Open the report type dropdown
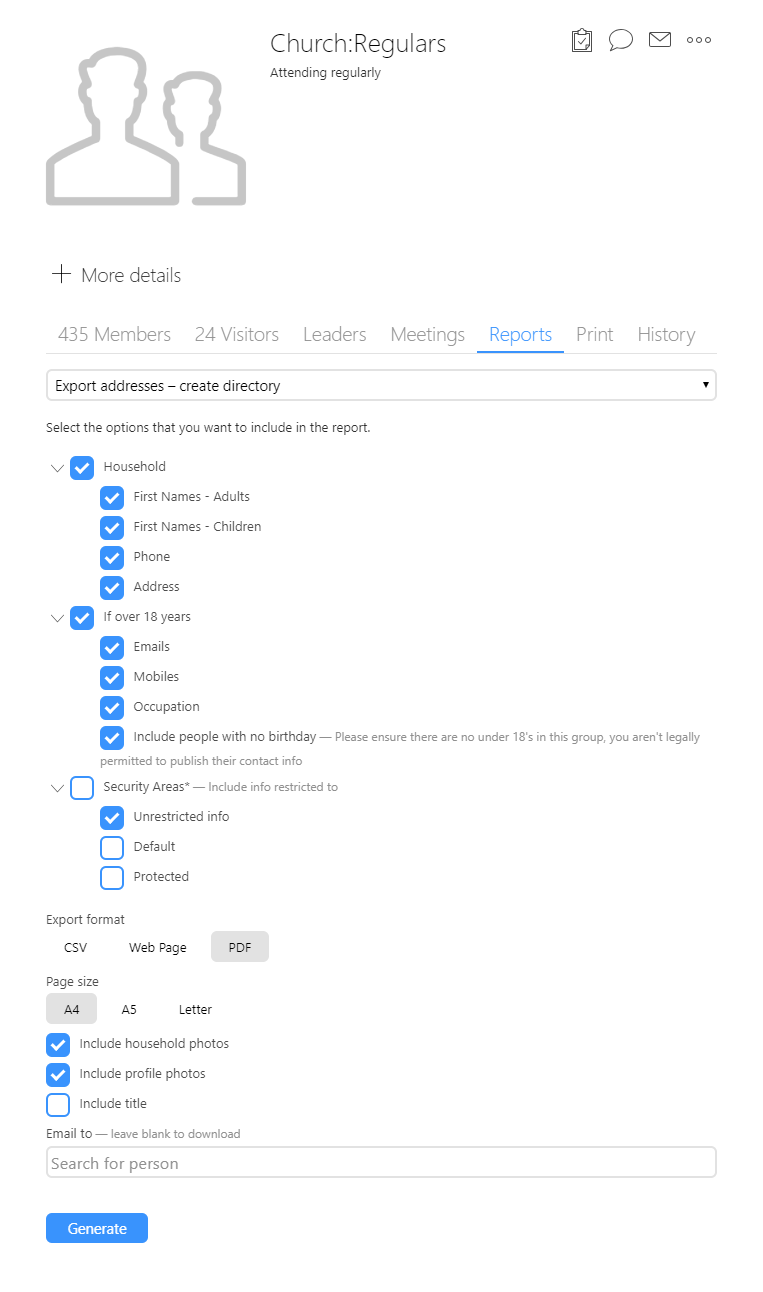The height and width of the screenshot is (1292, 763). (381, 385)
